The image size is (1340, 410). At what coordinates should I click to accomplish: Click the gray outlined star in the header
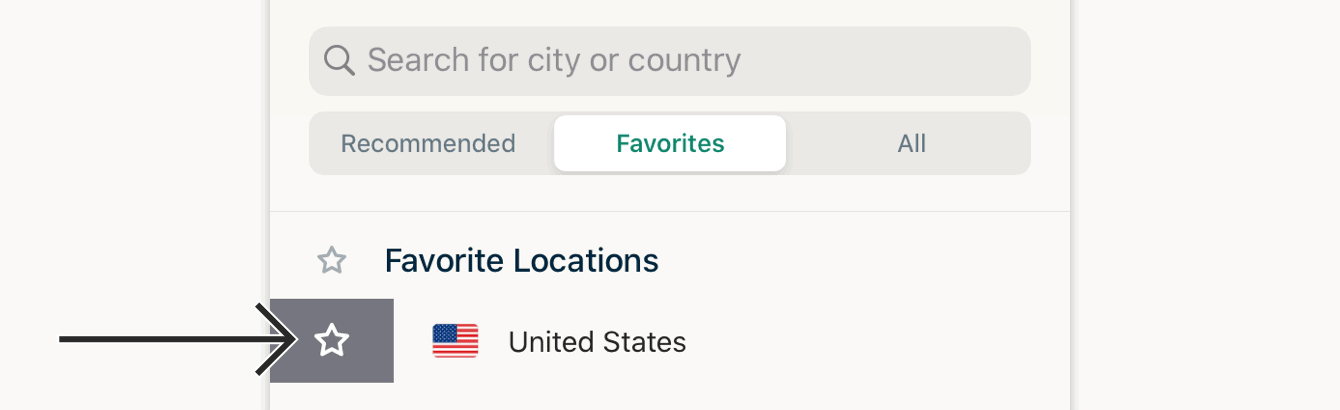pyautogui.click(x=331, y=261)
